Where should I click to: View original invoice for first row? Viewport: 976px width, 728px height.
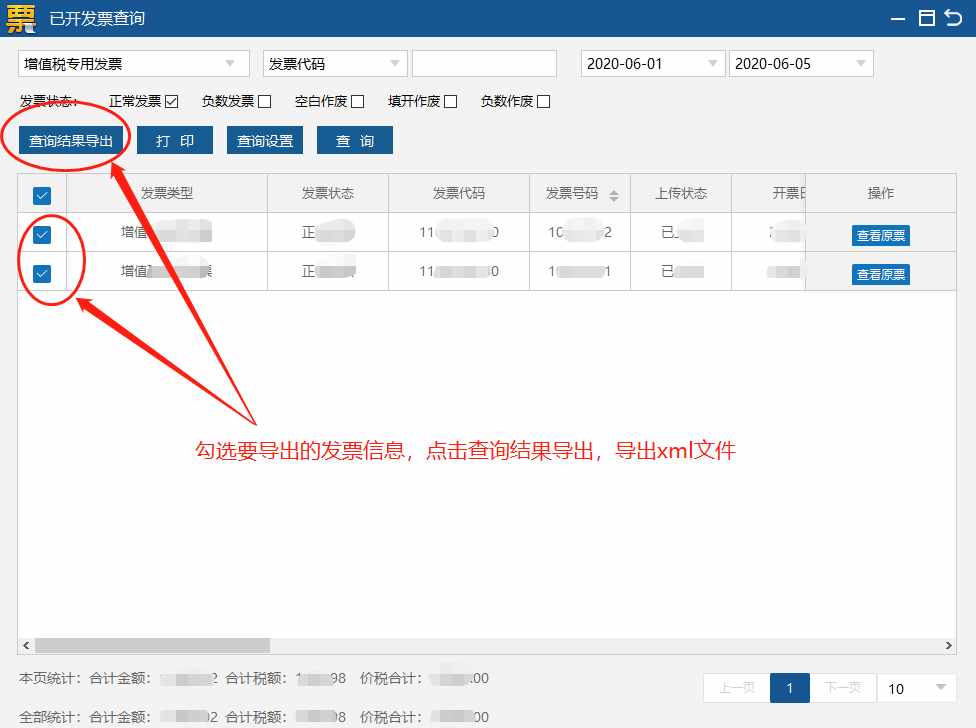coord(881,235)
